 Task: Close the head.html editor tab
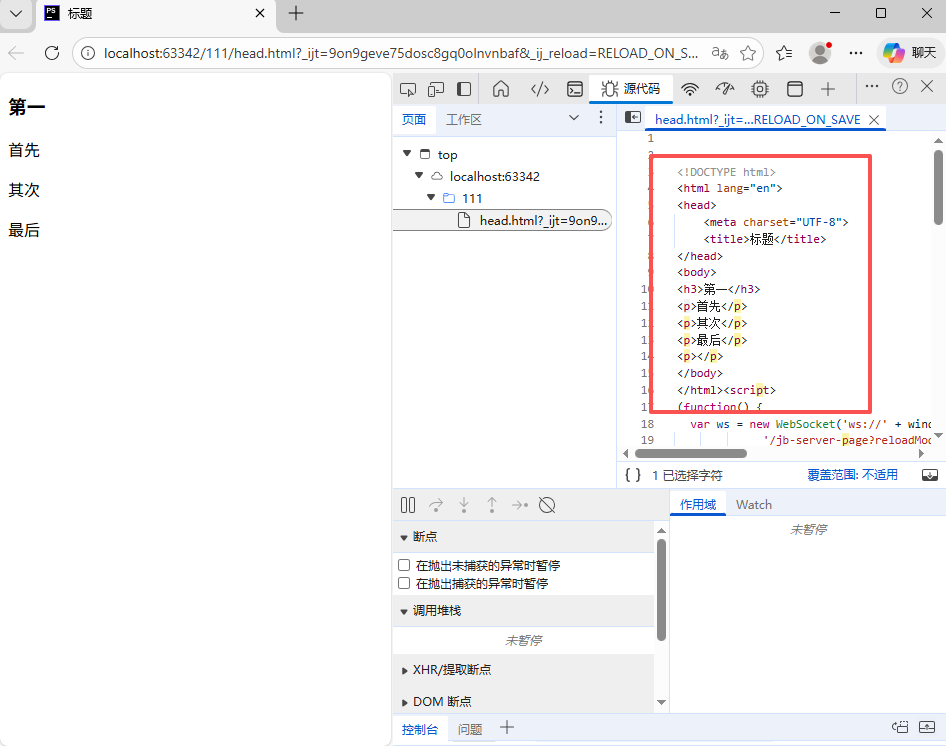[x=874, y=120]
